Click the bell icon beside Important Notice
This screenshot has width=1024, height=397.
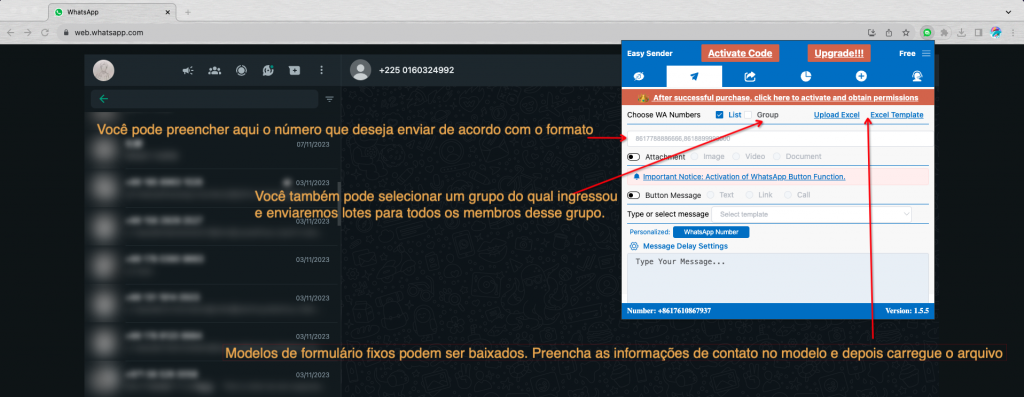[x=637, y=177]
